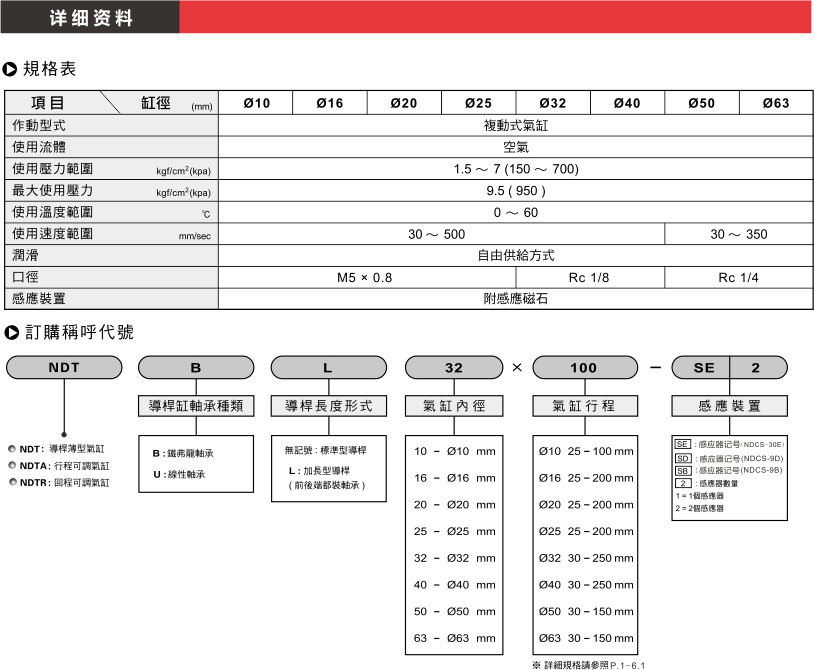Click the bullet icon beside 規格表 heading
815x670 pixels.
tap(11, 69)
